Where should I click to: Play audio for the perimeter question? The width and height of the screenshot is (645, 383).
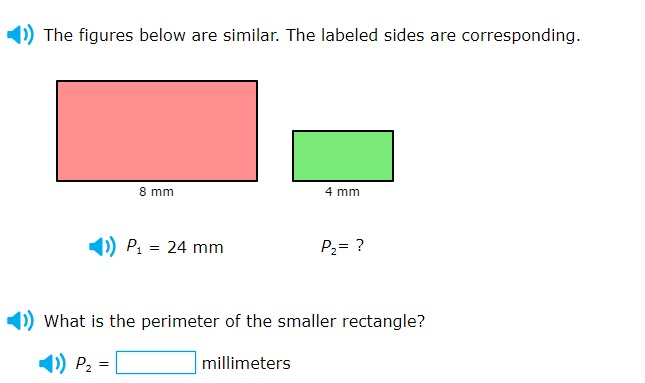pyautogui.click(x=20, y=320)
